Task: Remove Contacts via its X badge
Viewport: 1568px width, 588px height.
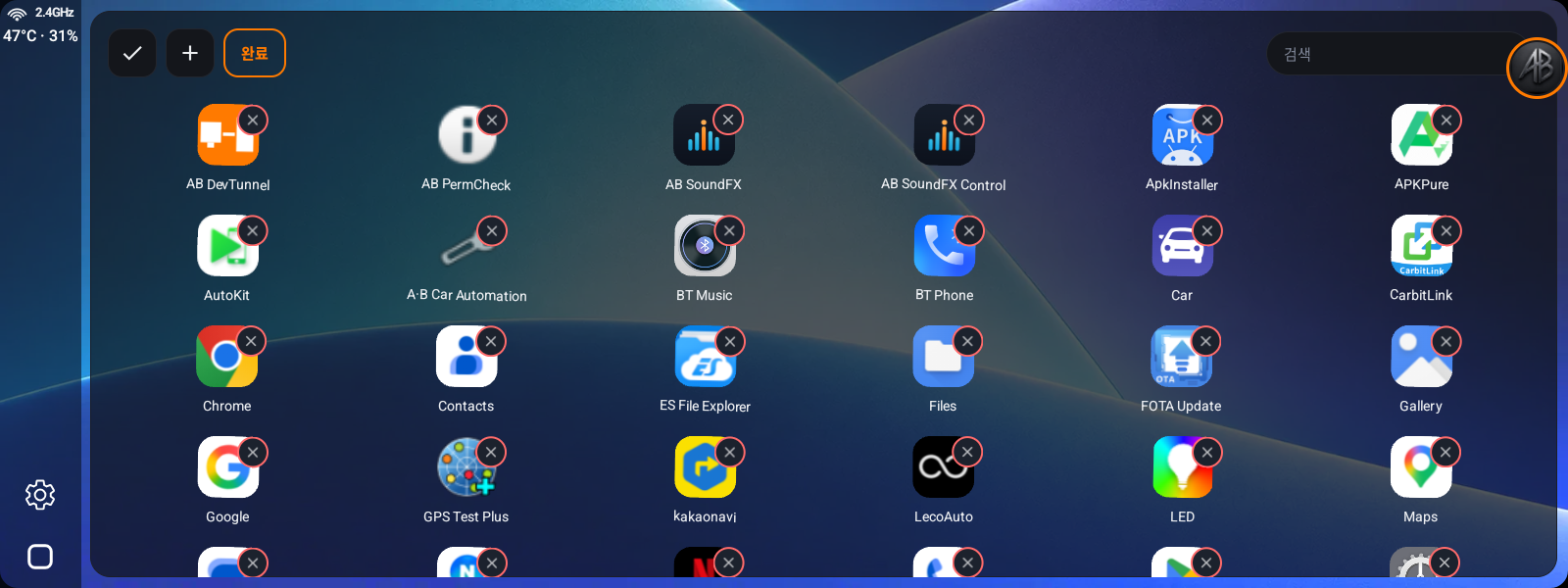Action: 491,341
